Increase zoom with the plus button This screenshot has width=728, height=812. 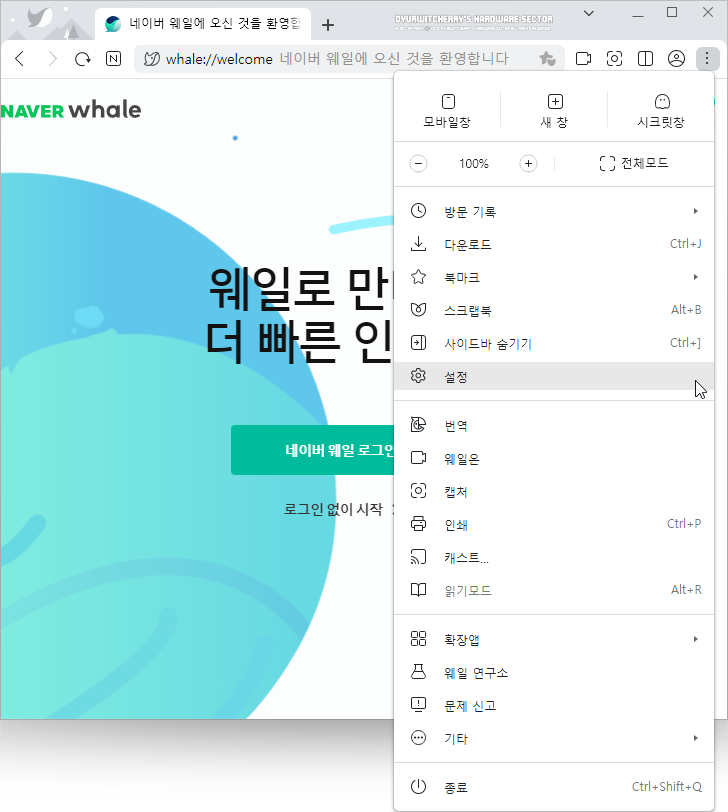pos(528,164)
